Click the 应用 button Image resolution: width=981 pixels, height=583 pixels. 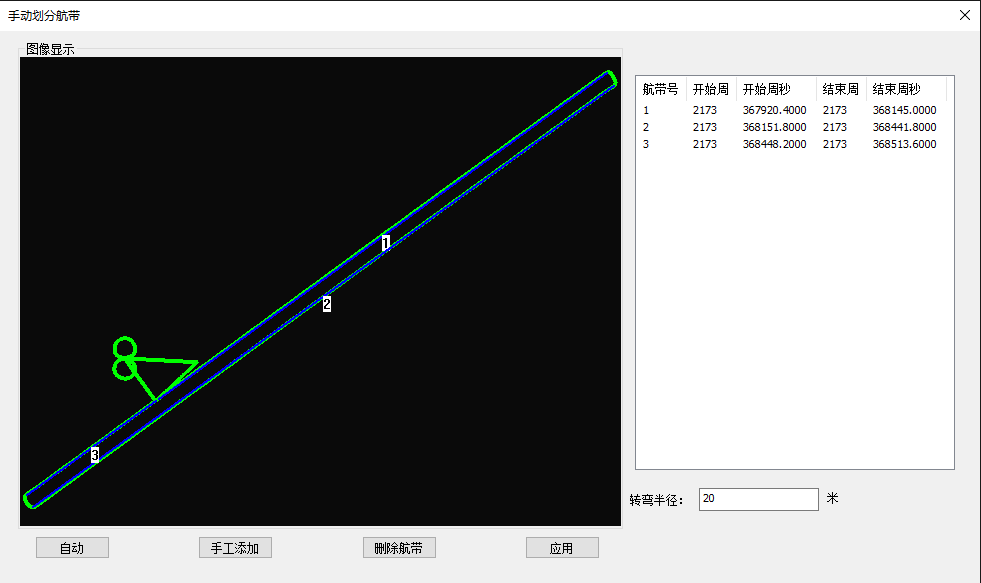tap(562, 548)
